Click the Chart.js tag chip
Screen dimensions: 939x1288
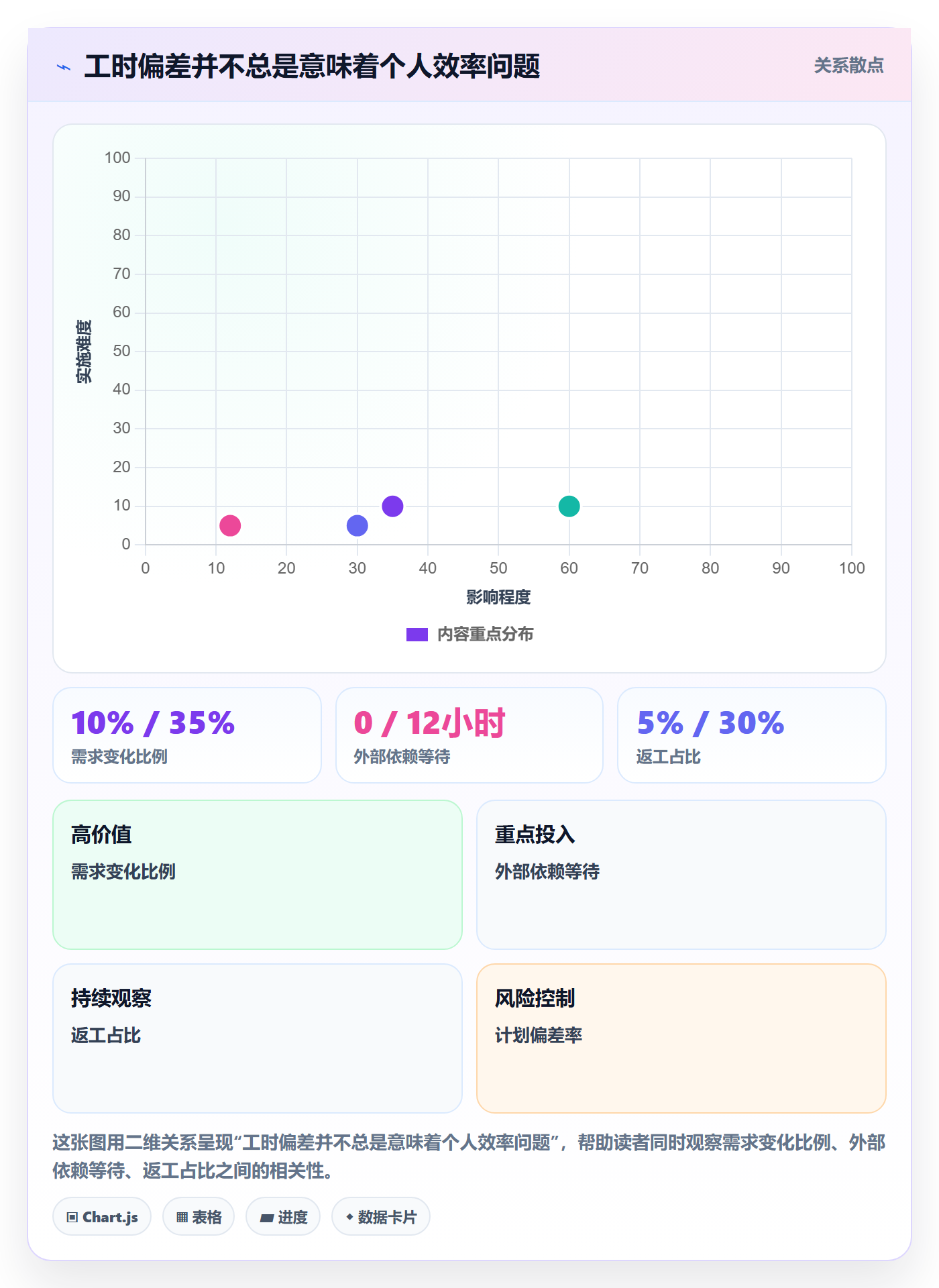coord(102,1217)
